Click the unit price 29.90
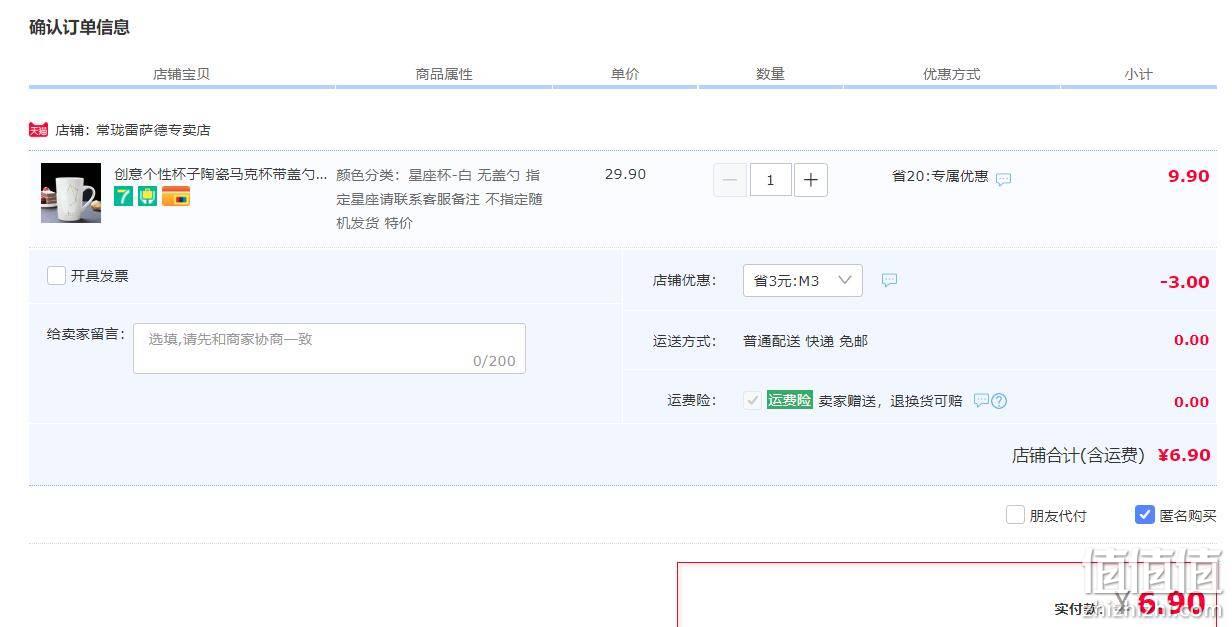This screenshot has height=627, width=1232. pyautogui.click(x=625, y=174)
